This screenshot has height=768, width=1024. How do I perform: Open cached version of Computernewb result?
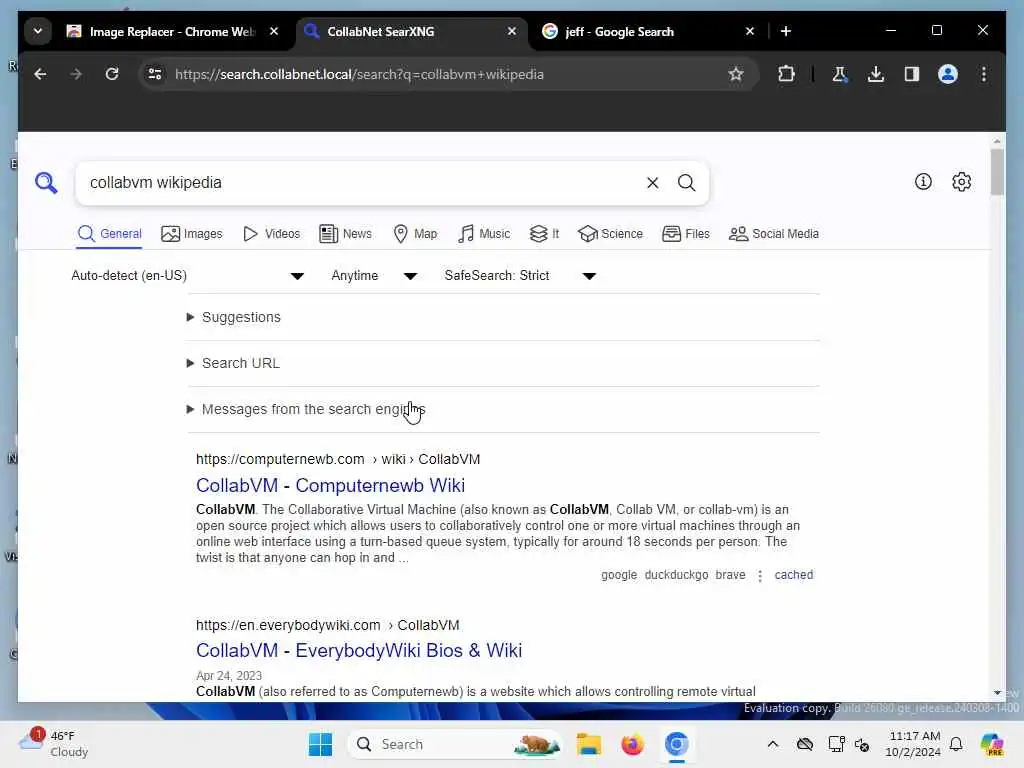pos(793,575)
